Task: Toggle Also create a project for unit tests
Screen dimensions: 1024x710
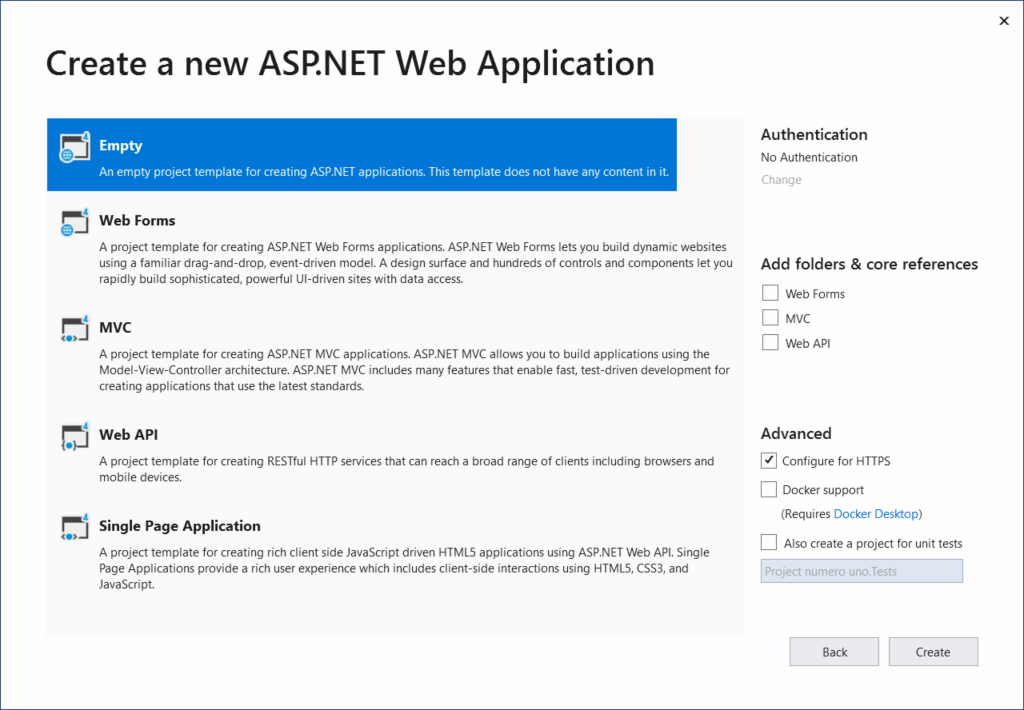Action: [769, 543]
